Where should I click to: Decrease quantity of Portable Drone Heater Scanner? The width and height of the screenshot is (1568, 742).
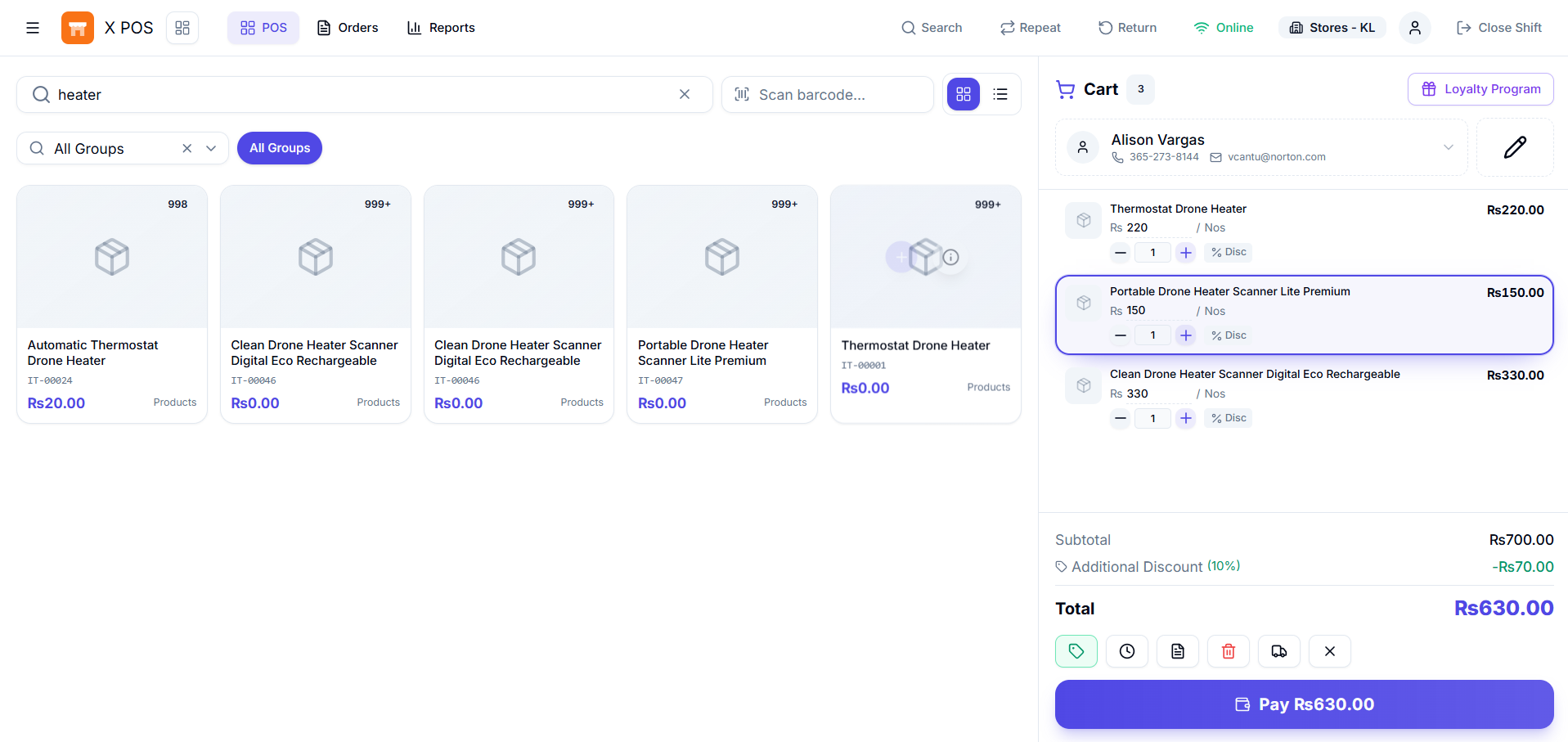(x=1121, y=335)
